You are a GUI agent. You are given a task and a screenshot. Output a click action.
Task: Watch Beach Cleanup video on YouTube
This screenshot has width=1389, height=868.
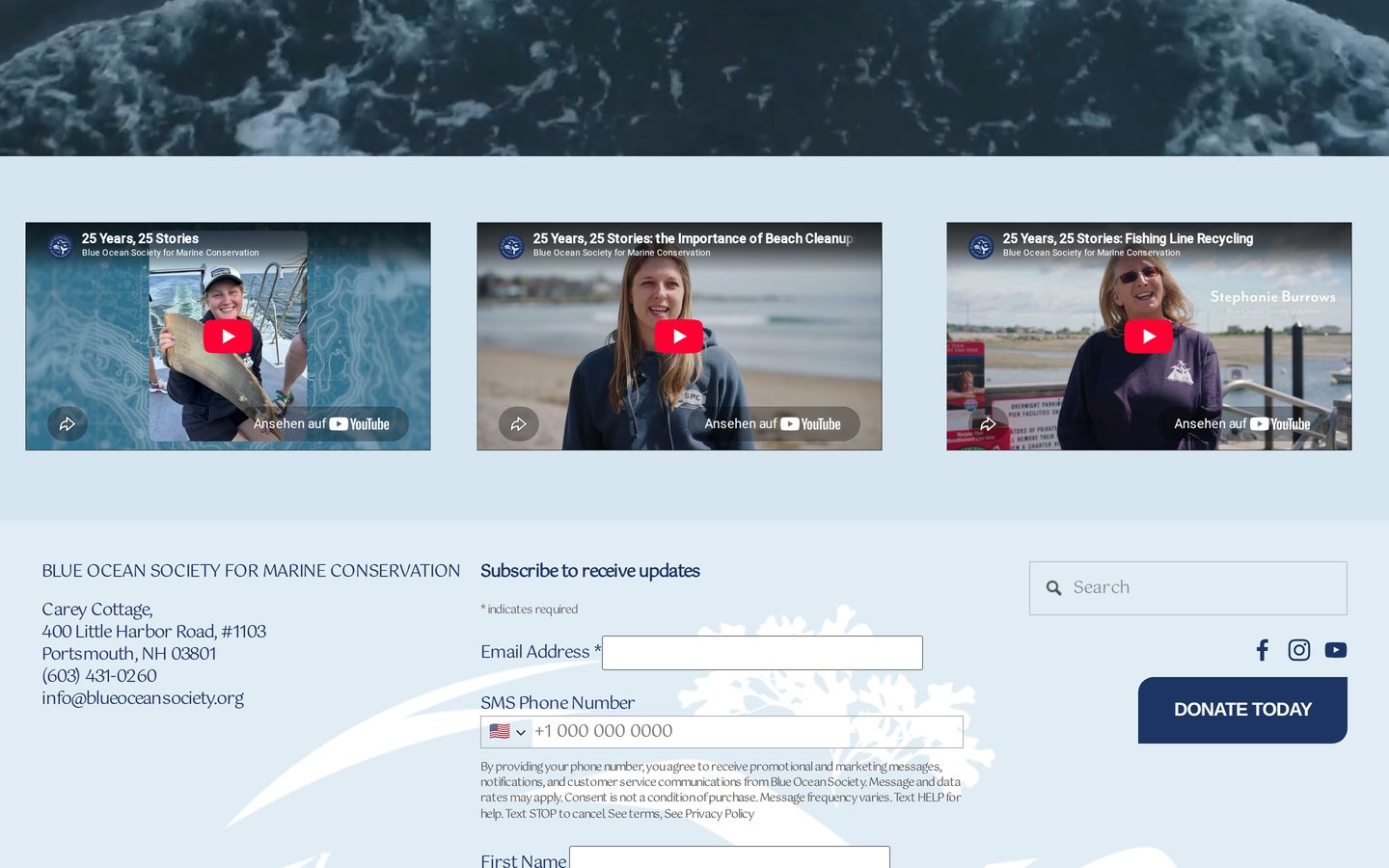[773, 424]
